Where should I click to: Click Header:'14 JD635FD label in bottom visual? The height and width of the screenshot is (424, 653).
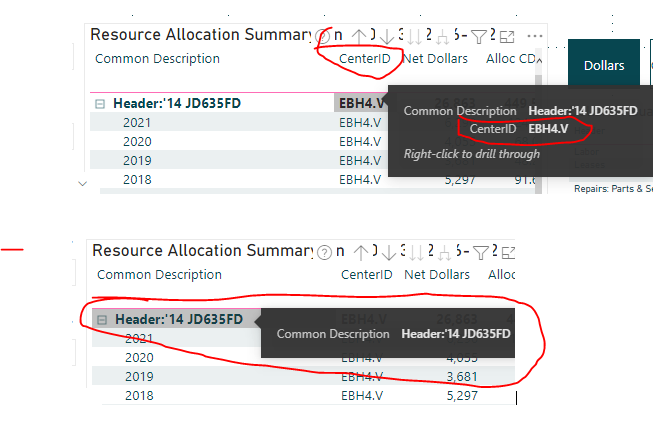tap(179, 319)
